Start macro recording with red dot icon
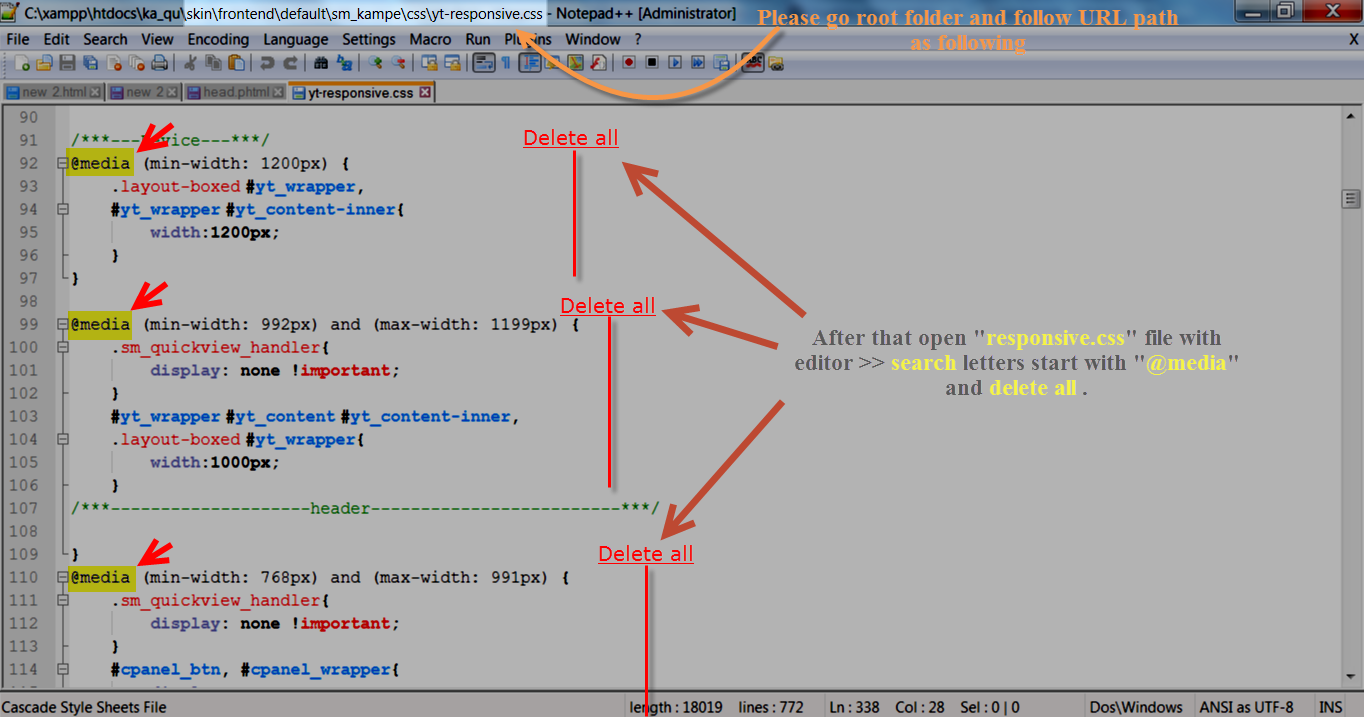The height and width of the screenshot is (717, 1364). [x=629, y=62]
